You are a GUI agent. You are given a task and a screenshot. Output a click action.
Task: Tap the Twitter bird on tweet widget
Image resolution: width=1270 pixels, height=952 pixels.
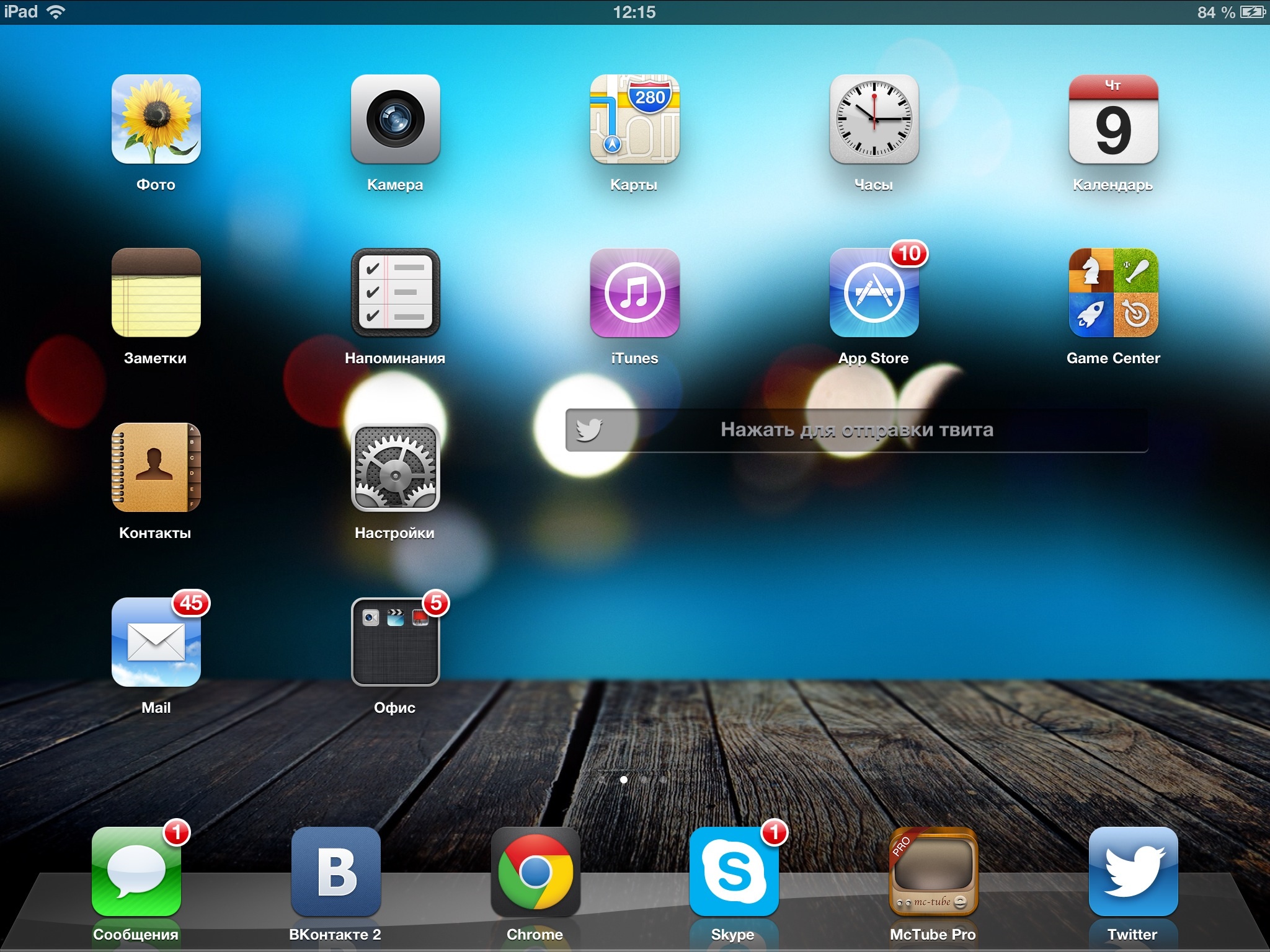(589, 430)
